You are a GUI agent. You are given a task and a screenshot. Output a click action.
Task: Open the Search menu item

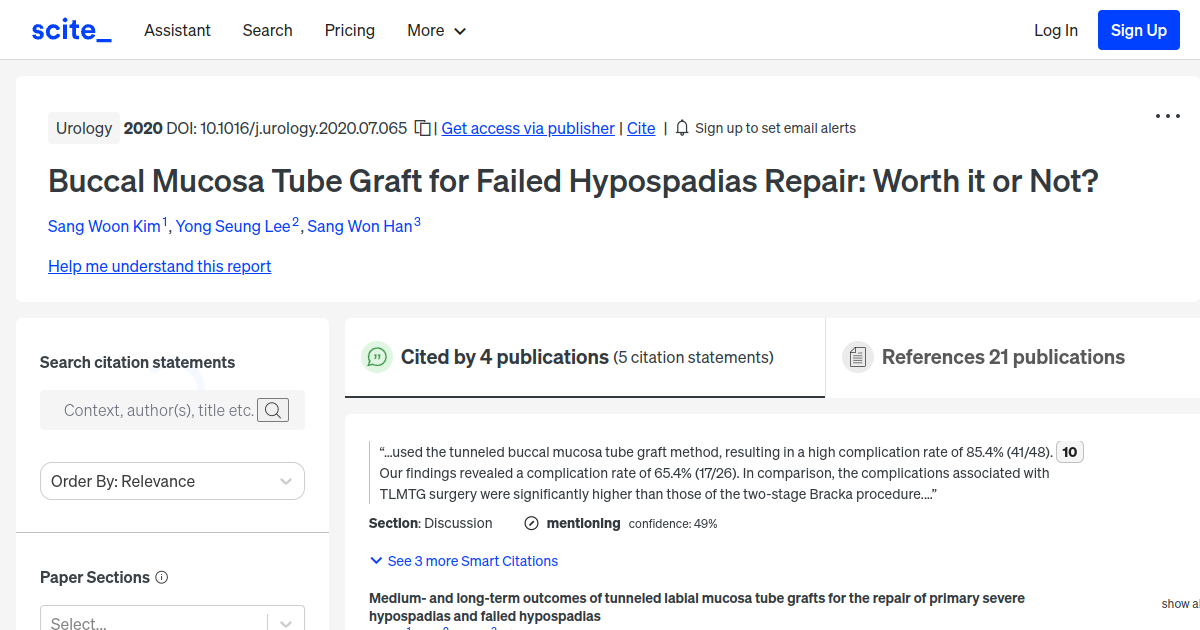(267, 31)
